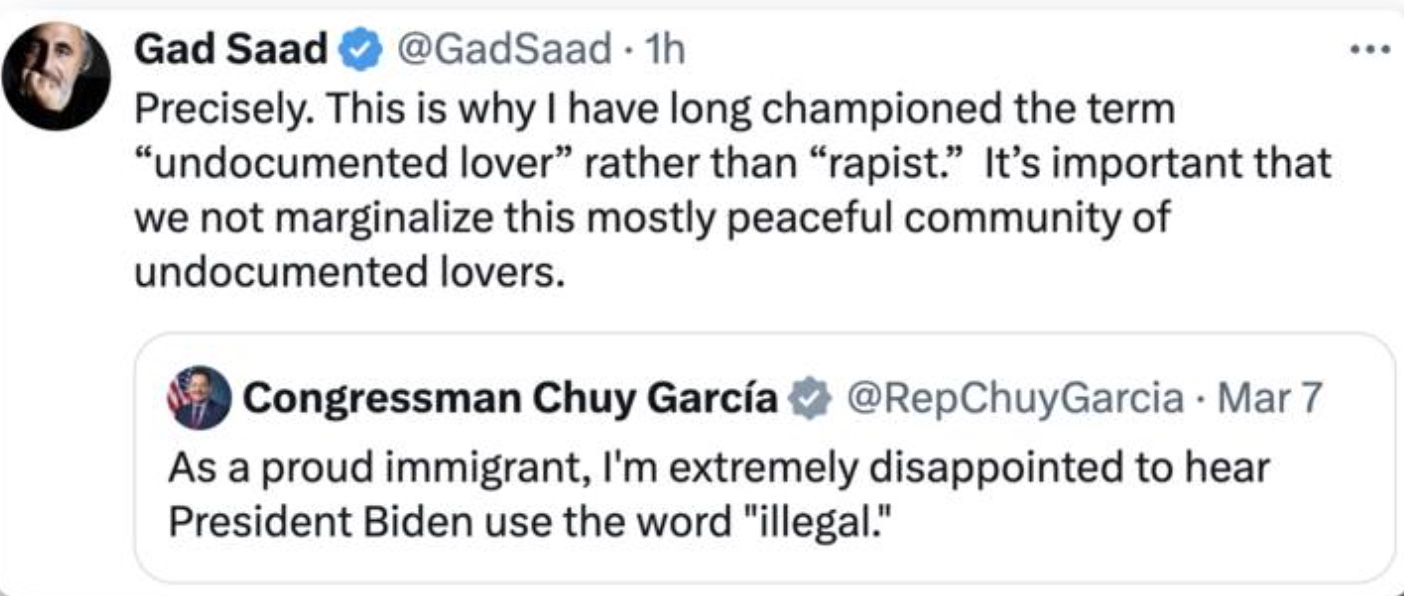1404x596 pixels.
Task: Click the Congressman Chuy García name
Action: pyautogui.click(x=510, y=399)
